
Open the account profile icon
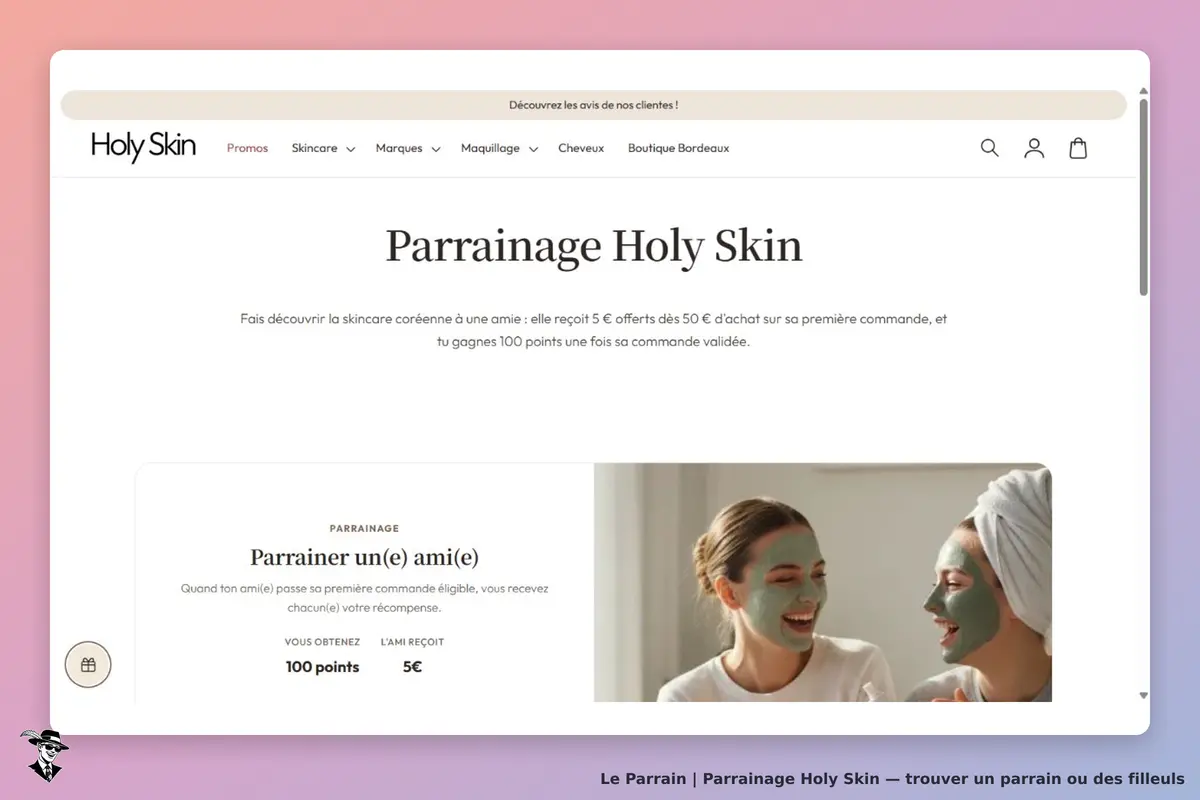tap(1034, 148)
